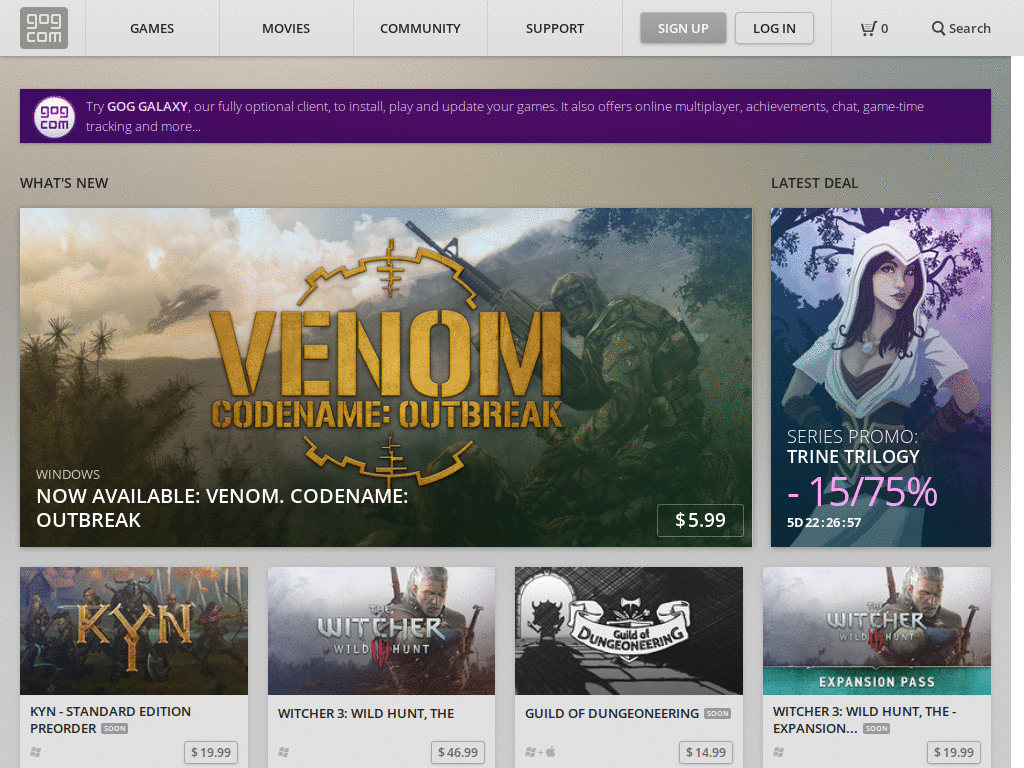Click the SIGN UP button
Image resolution: width=1024 pixels, height=768 pixels.
coord(683,28)
